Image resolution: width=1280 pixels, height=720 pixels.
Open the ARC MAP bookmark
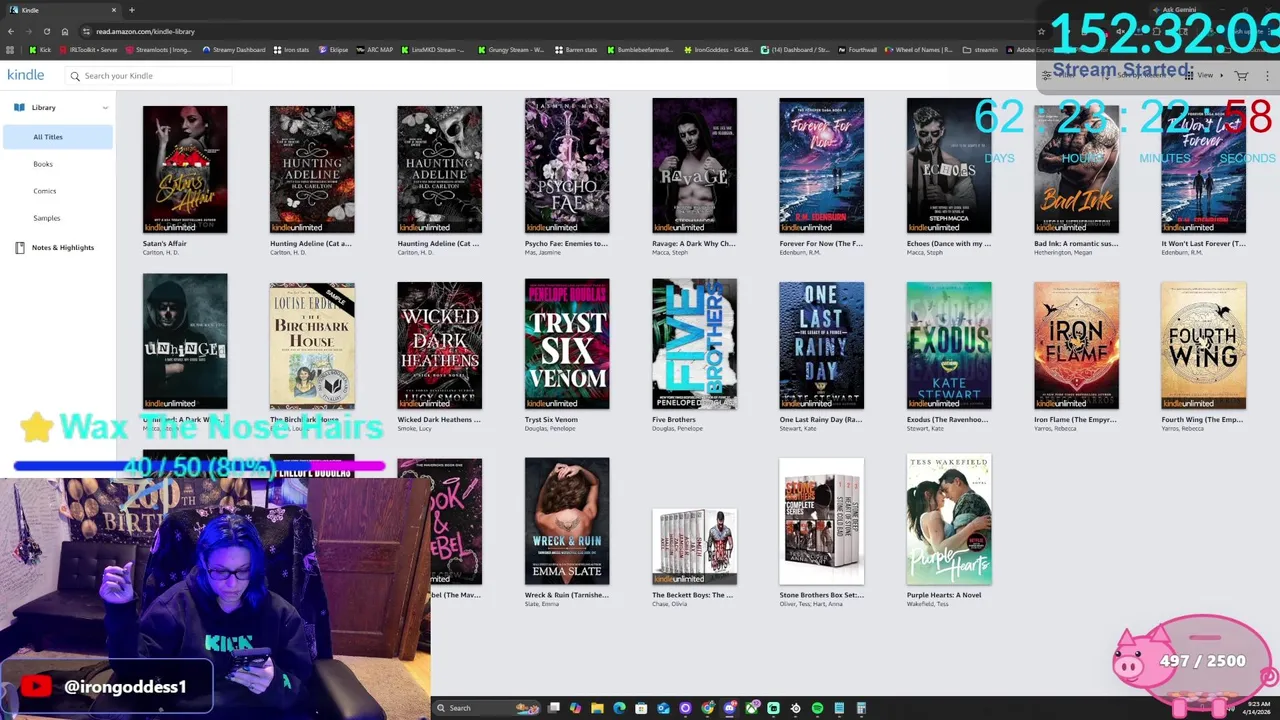coord(375,50)
